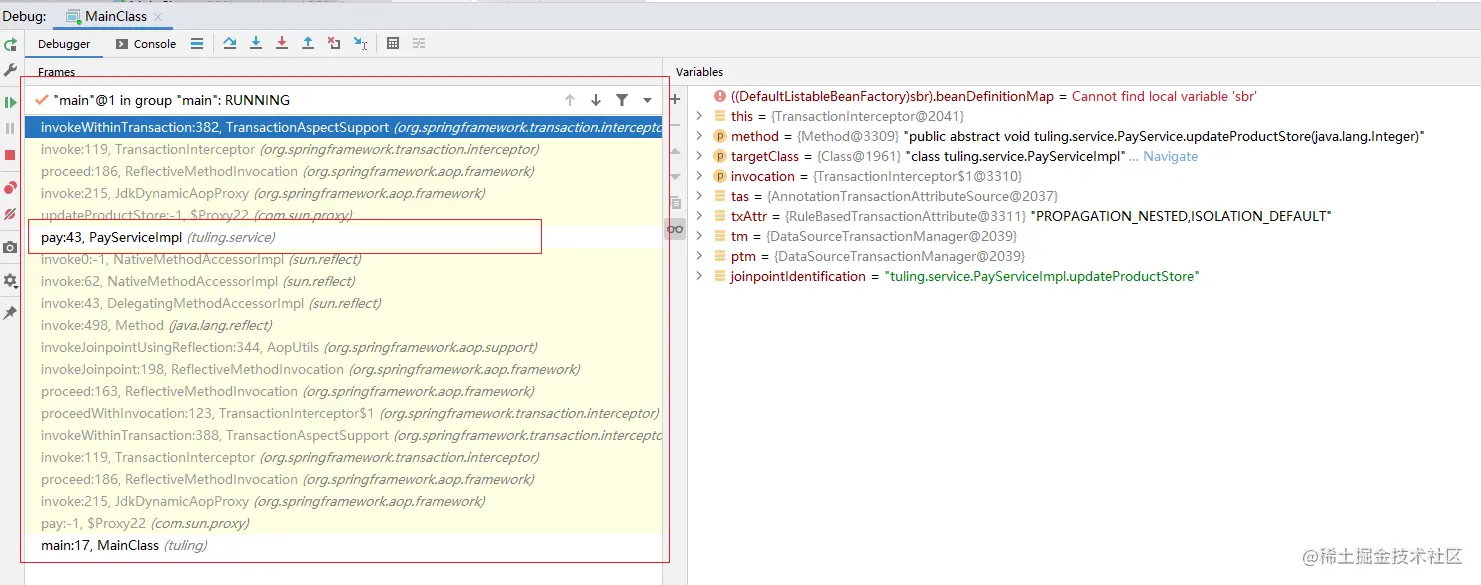Take thread dump with camera icon
This screenshot has height=585, width=1481.
tap(10, 247)
